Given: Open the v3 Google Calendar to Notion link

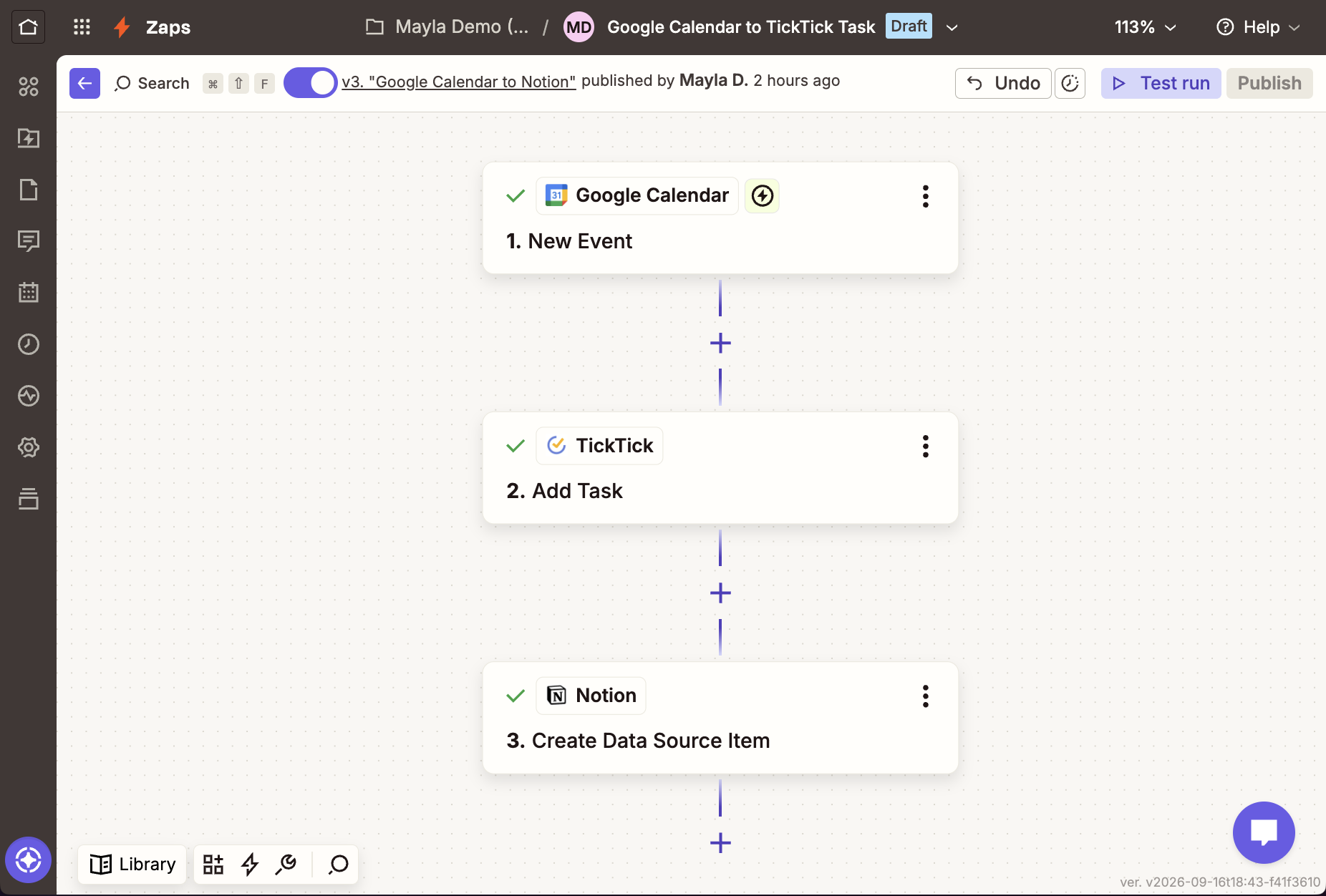Looking at the screenshot, I should tap(458, 82).
